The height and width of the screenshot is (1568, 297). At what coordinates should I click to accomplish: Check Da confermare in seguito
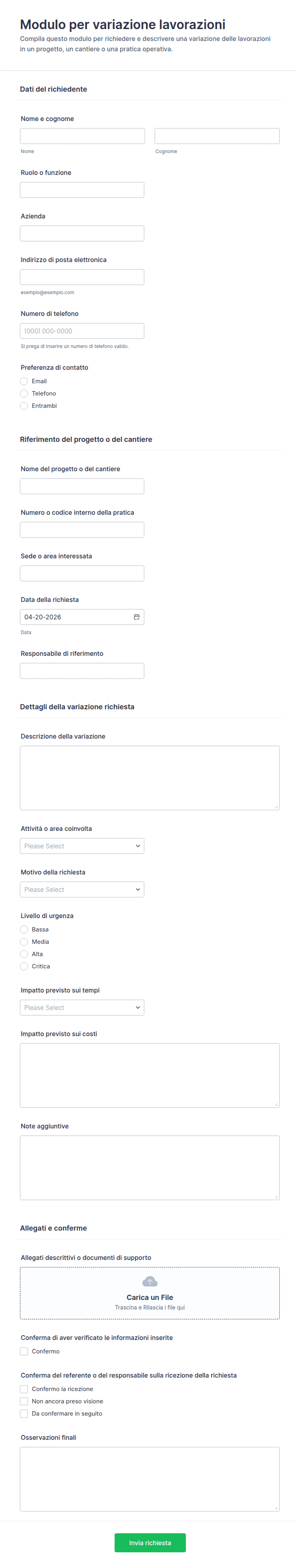(x=24, y=1413)
